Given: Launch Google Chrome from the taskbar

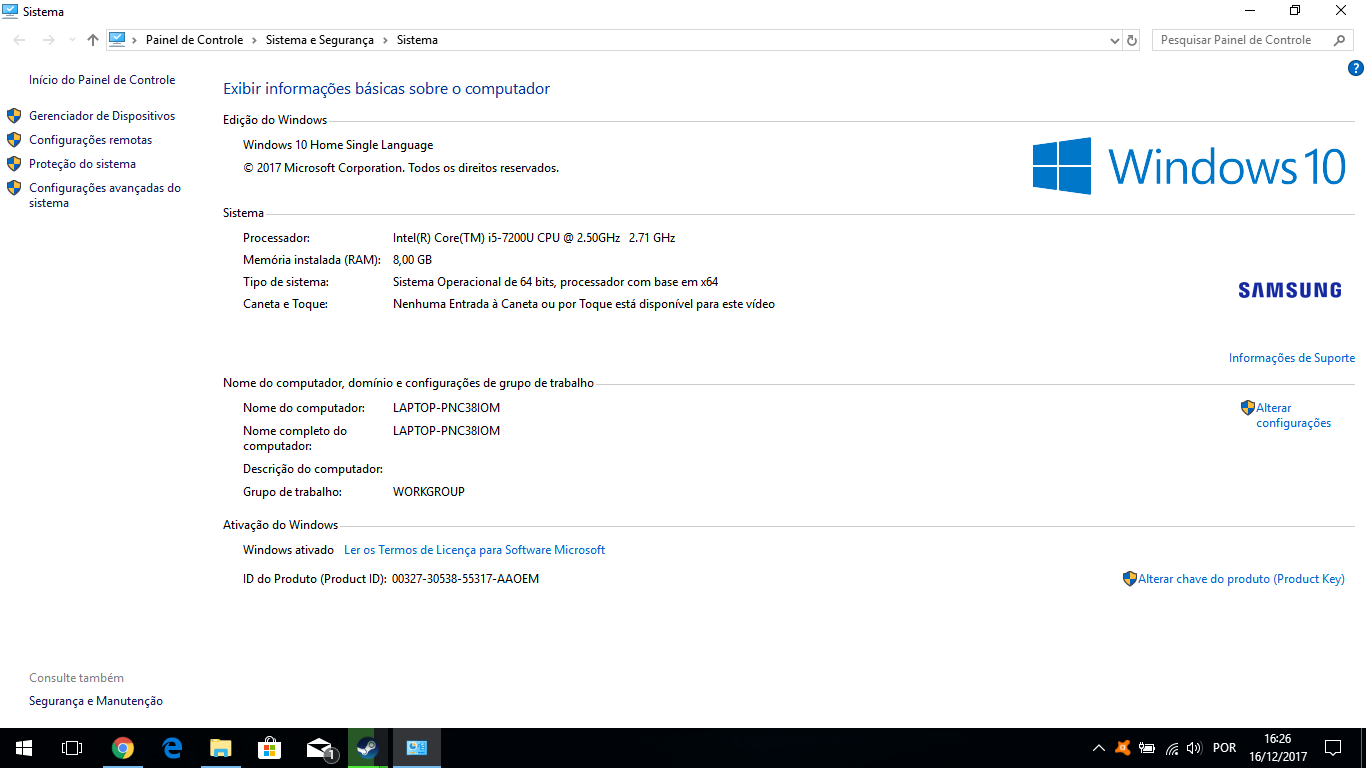Looking at the screenshot, I should click(123, 748).
